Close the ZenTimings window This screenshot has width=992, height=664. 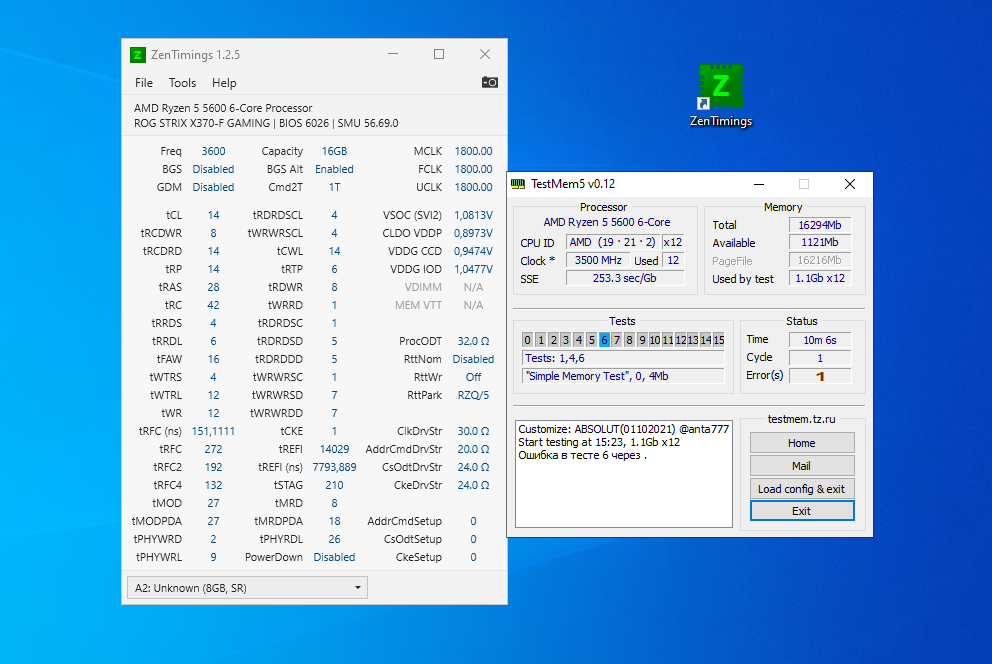484,54
